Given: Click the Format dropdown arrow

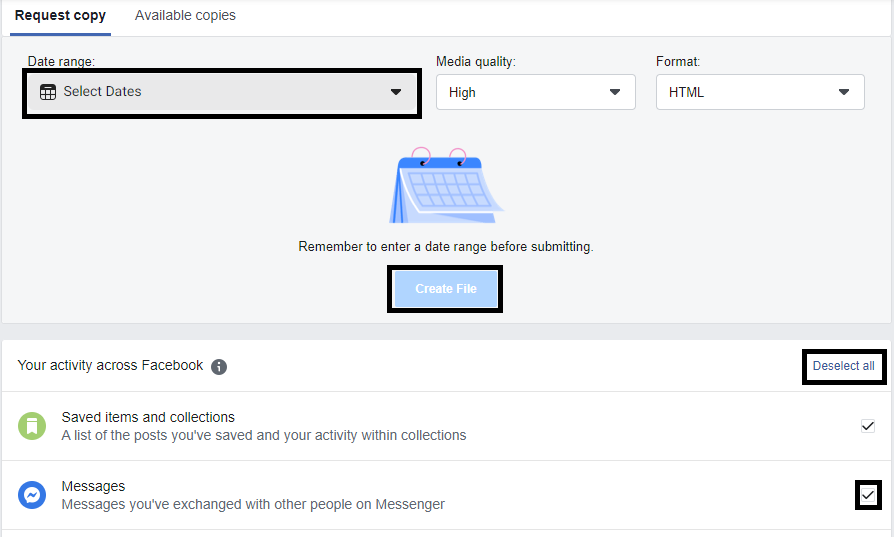Looking at the screenshot, I should (844, 93).
